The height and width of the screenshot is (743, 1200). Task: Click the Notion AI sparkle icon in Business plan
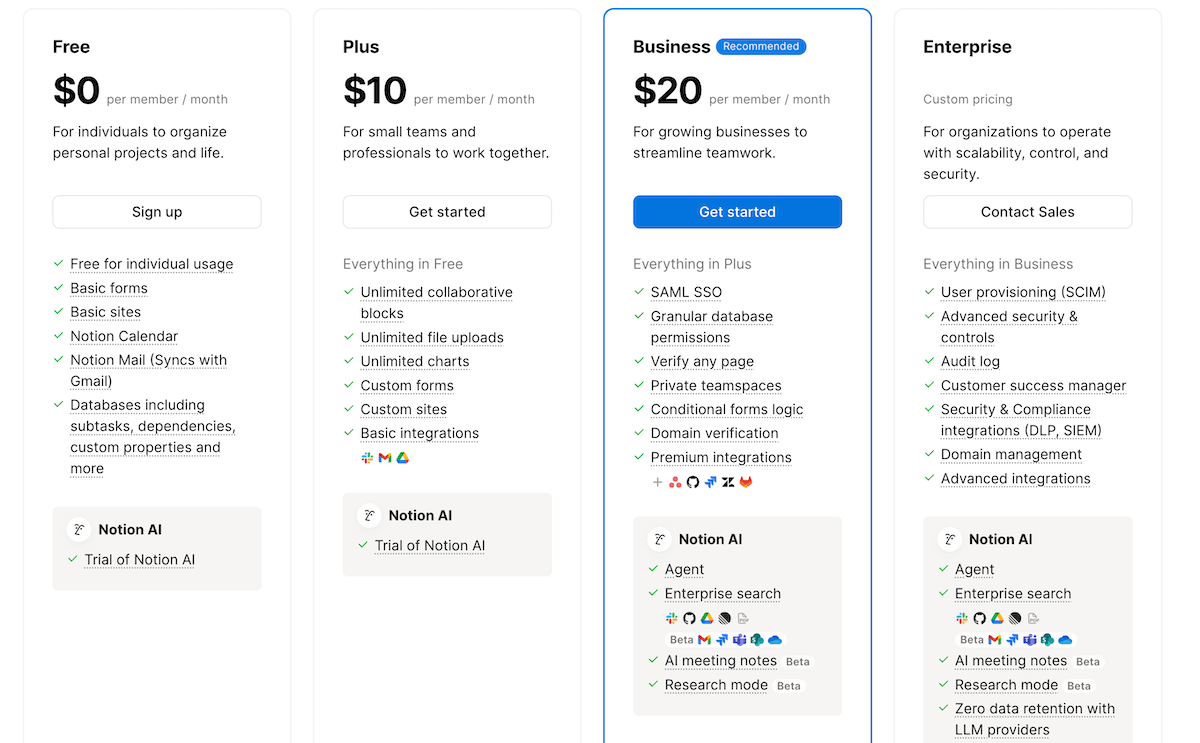tap(660, 538)
